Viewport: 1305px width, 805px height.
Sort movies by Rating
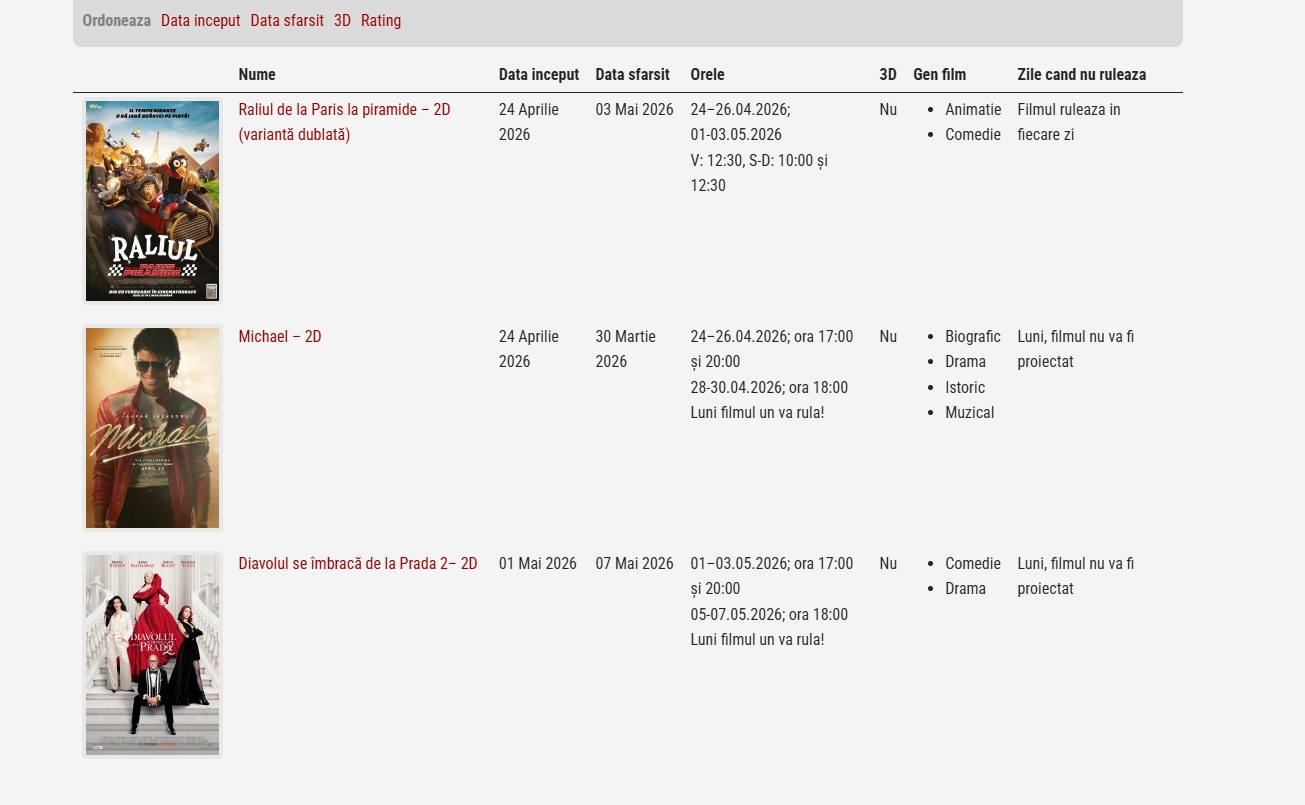[381, 20]
